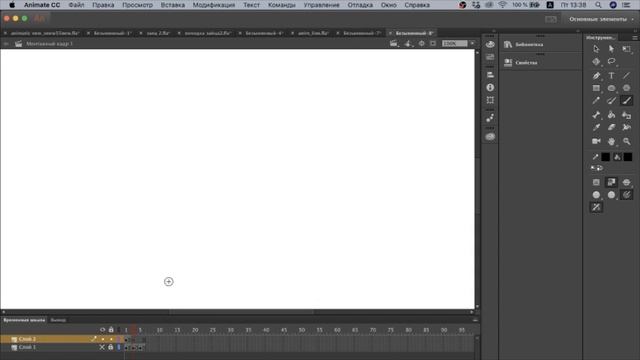Viewport: 640px width, 360px height.
Task: Toggle object drawing mode option
Action: [596, 182]
